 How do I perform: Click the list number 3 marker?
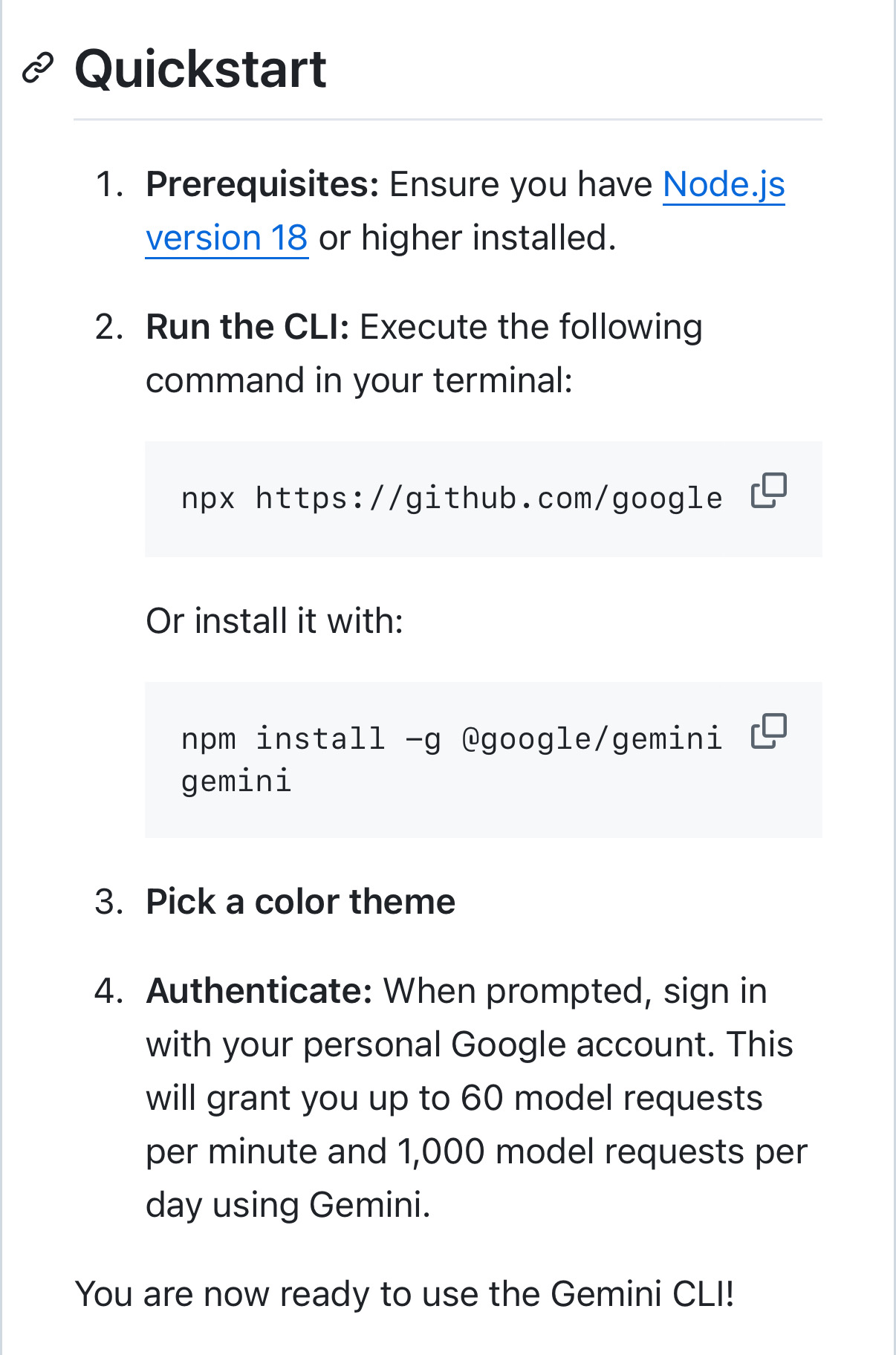pos(109,901)
